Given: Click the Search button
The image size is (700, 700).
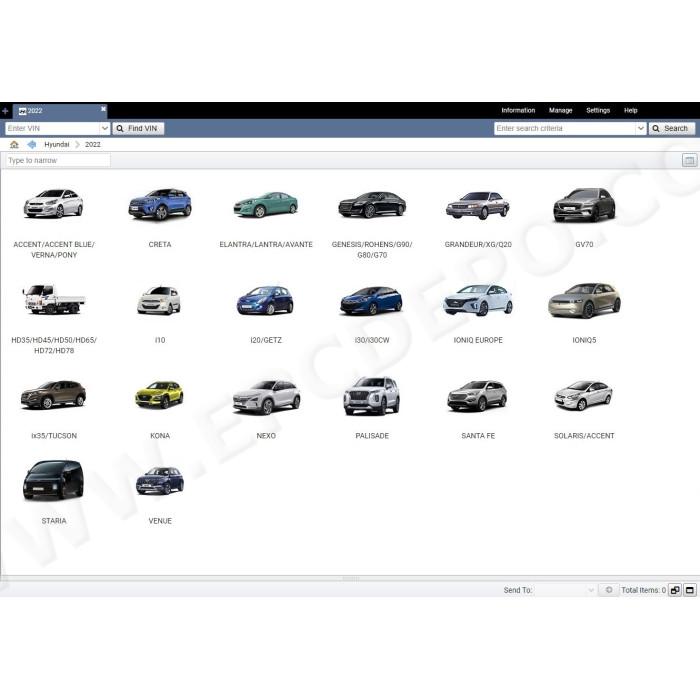Looking at the screenshot, I should pyautogui.click(x=671, y=129).
